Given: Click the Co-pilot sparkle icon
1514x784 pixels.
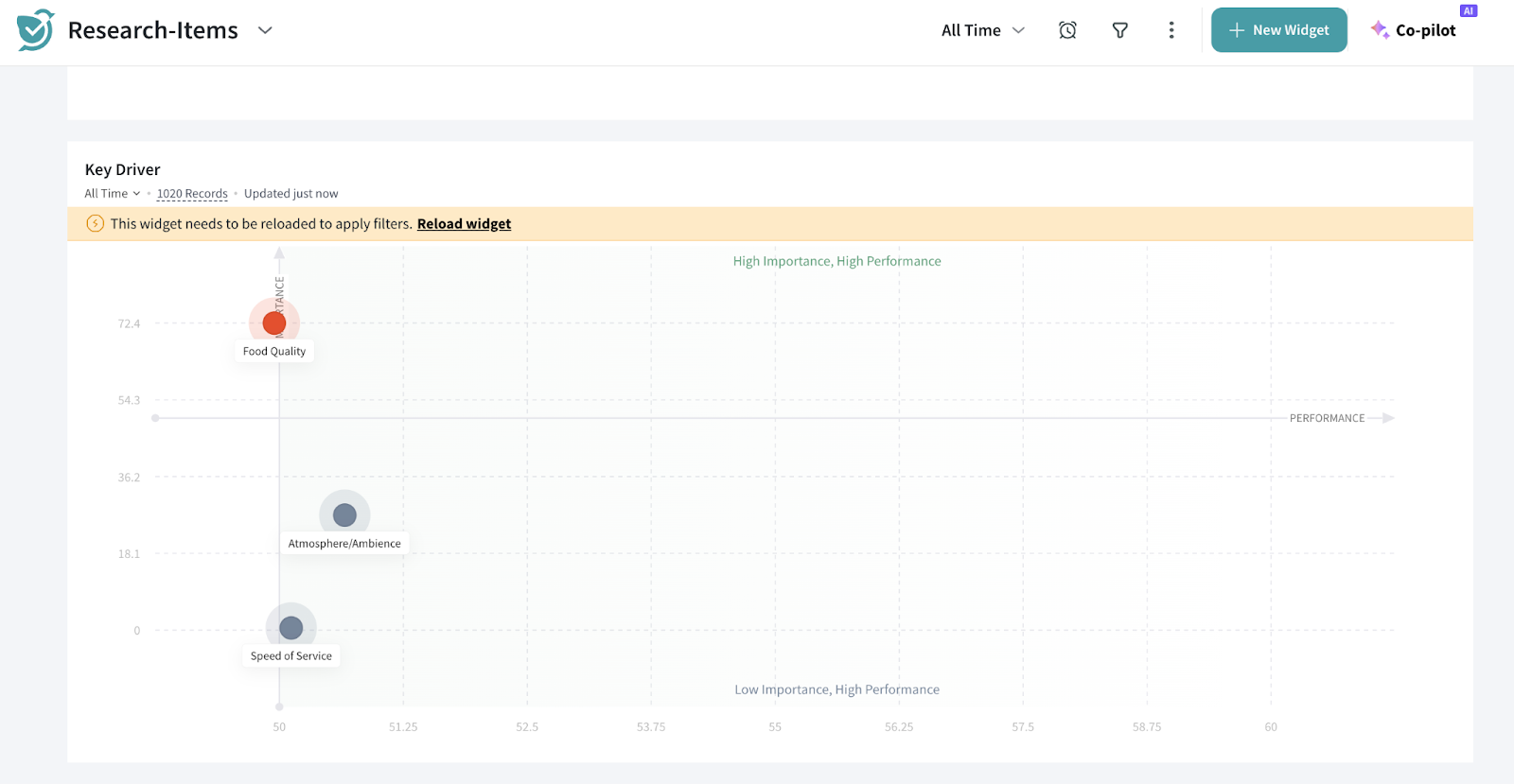Looking at the screenshot, I should 1380,30.
